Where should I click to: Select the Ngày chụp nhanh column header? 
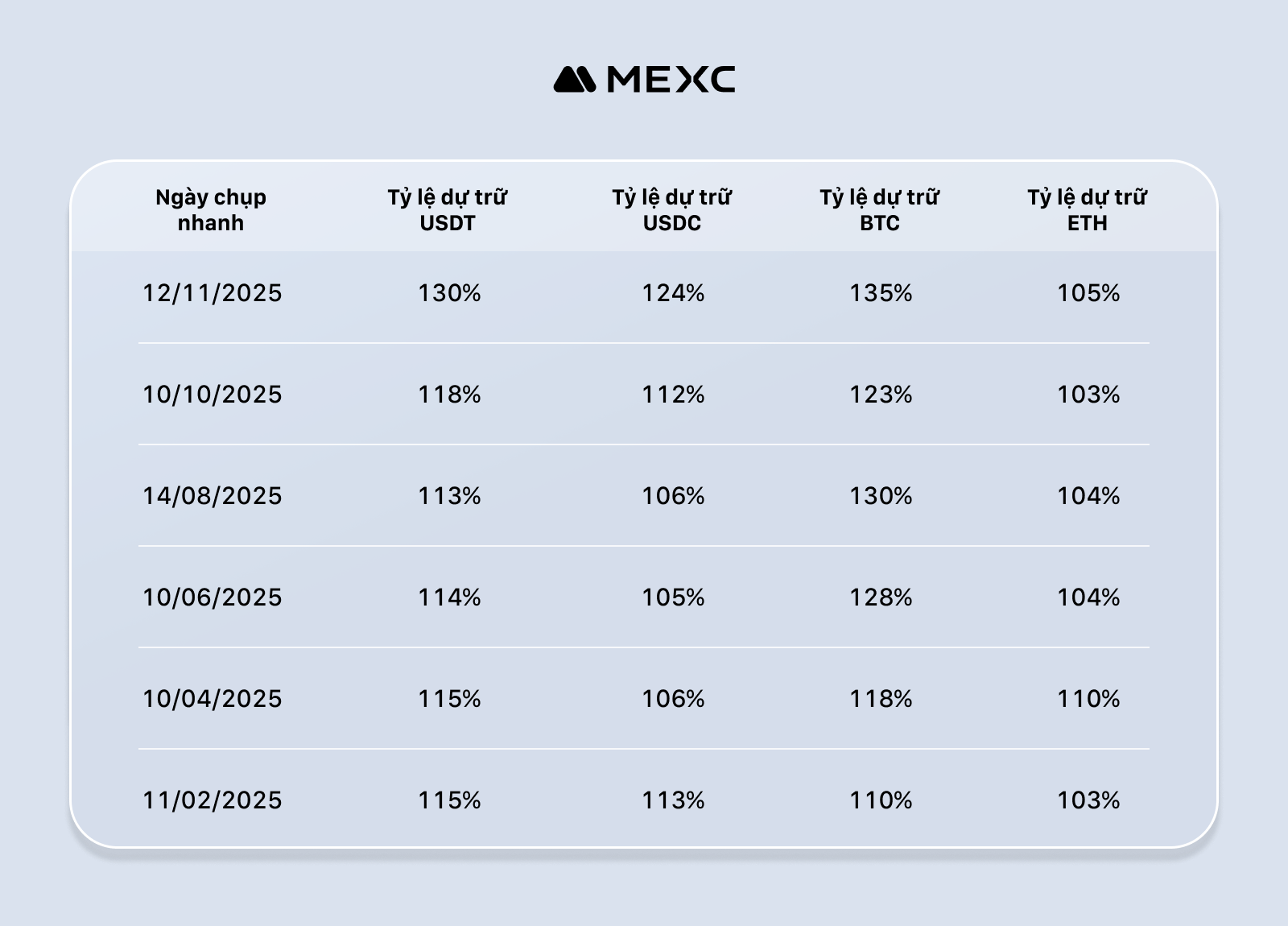coord(211,210)
